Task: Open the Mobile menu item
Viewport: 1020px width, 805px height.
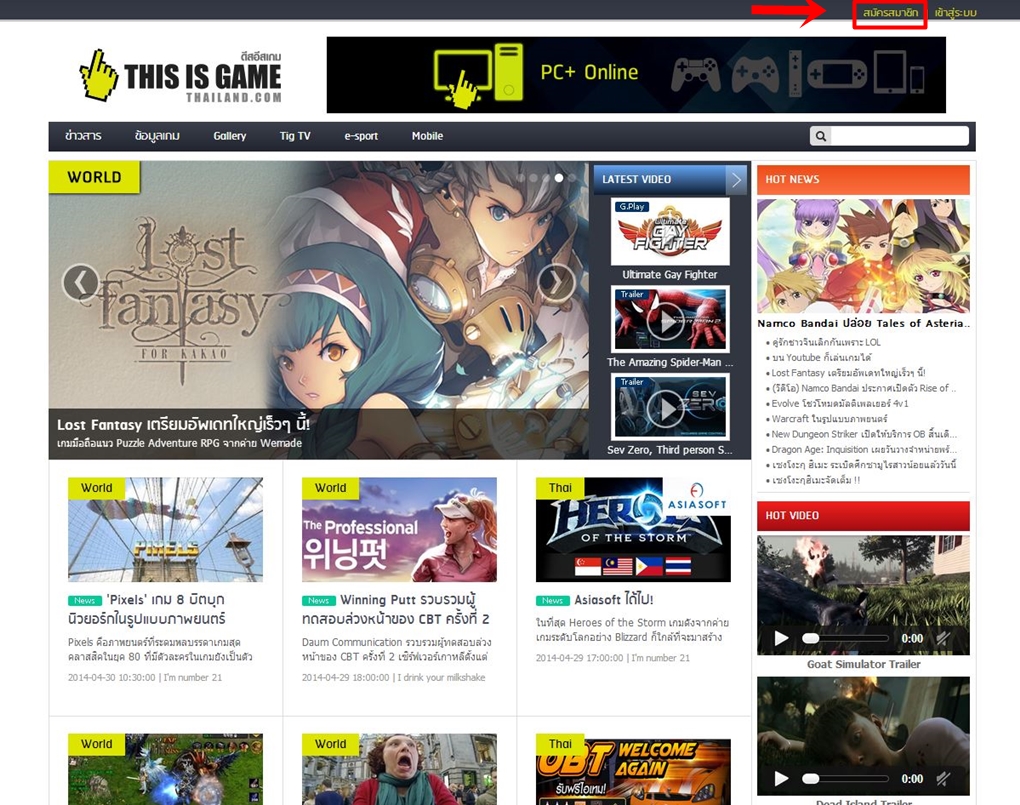Action: (427, 136)
